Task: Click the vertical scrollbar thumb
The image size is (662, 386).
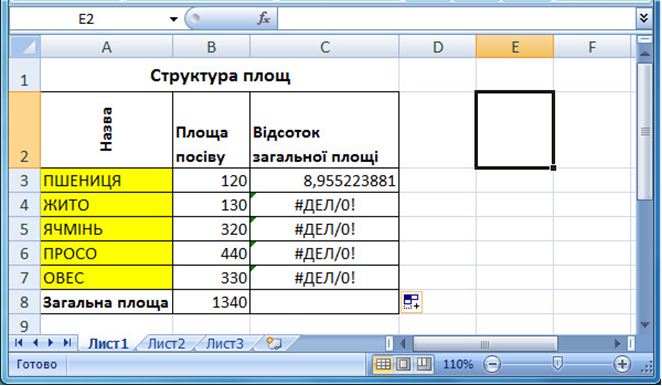Action: 645,132
